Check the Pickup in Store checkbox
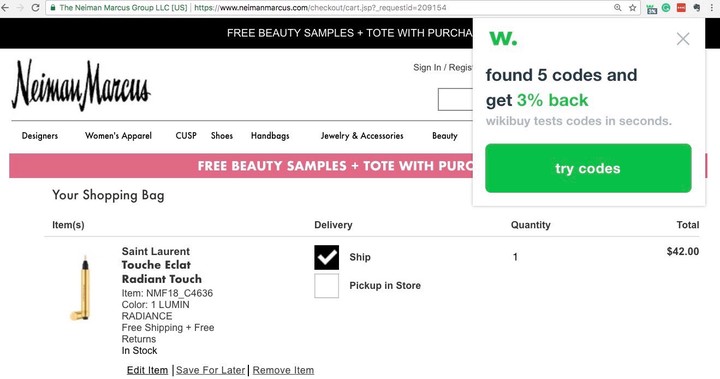Viewport: 720px width, 379px height. point(326,286)
